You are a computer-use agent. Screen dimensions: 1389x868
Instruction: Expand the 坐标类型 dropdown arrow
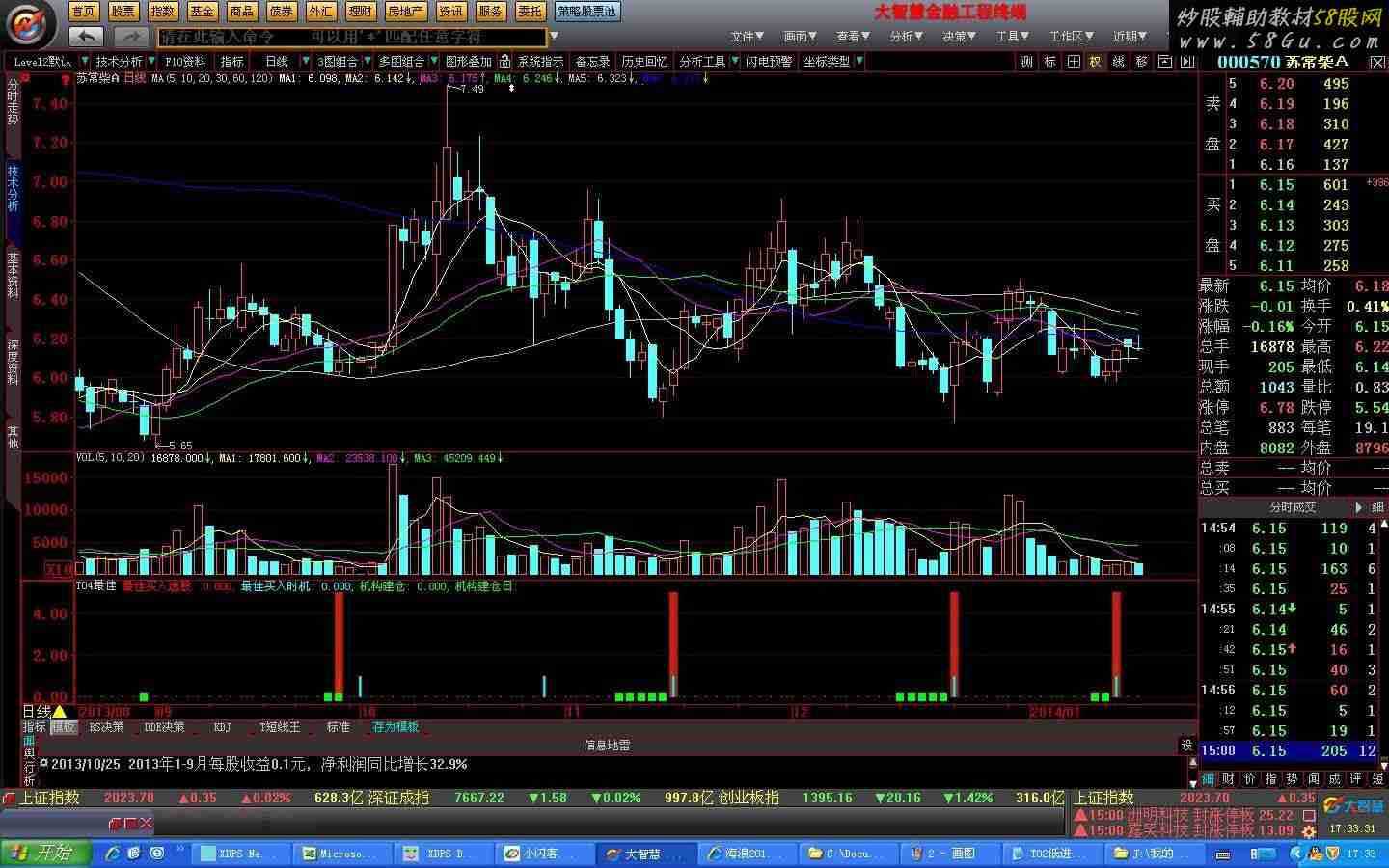859,61
